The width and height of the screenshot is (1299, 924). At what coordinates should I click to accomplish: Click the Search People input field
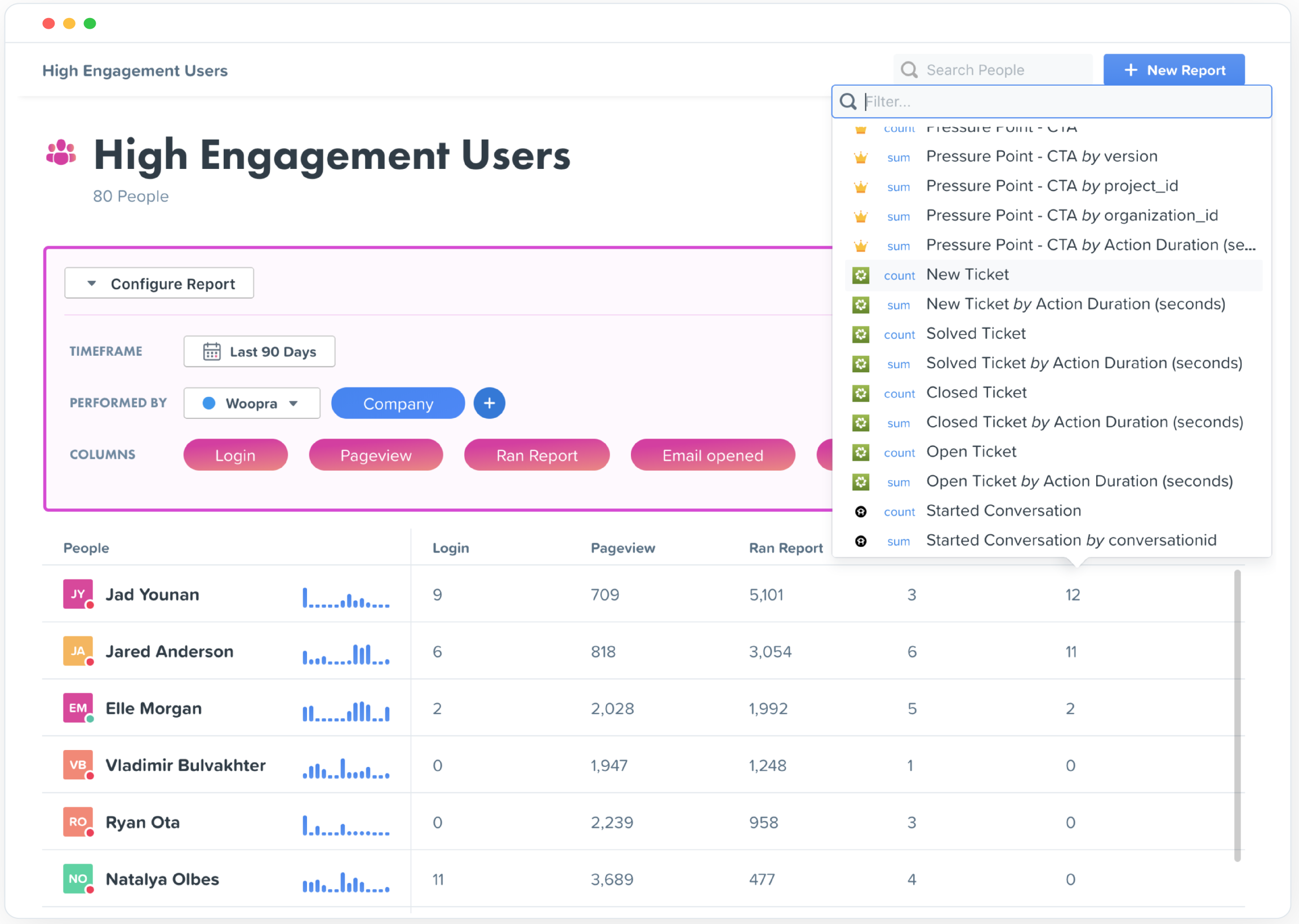[x=993, y=70]
